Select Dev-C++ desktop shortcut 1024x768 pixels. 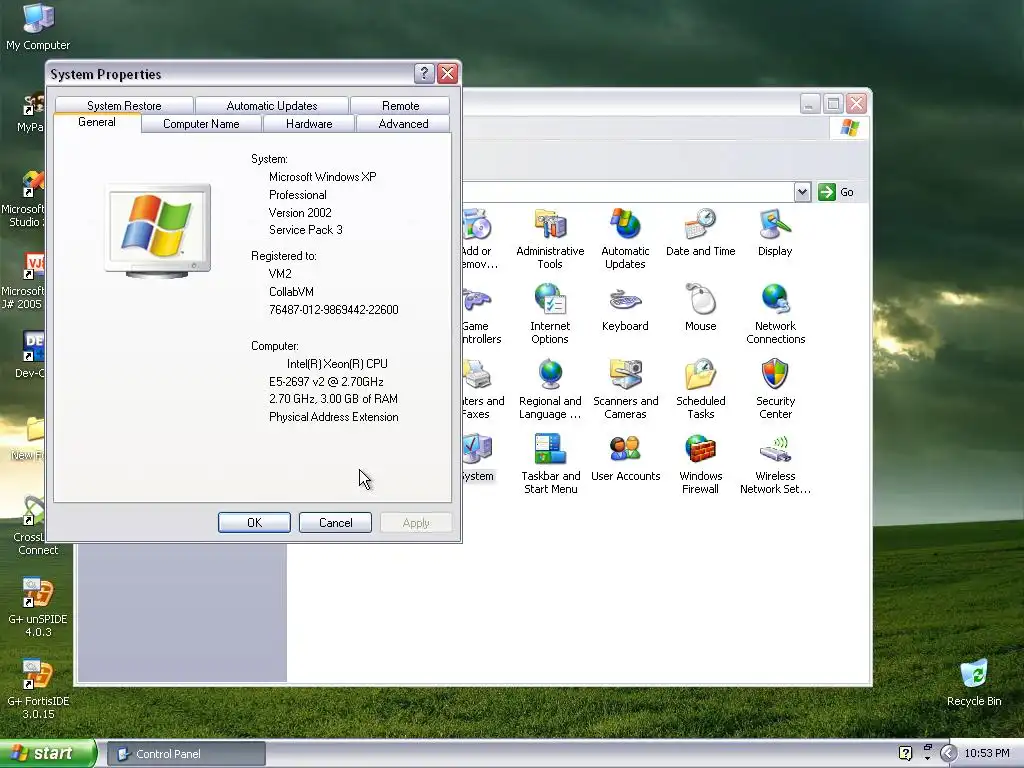pos(30,355)
